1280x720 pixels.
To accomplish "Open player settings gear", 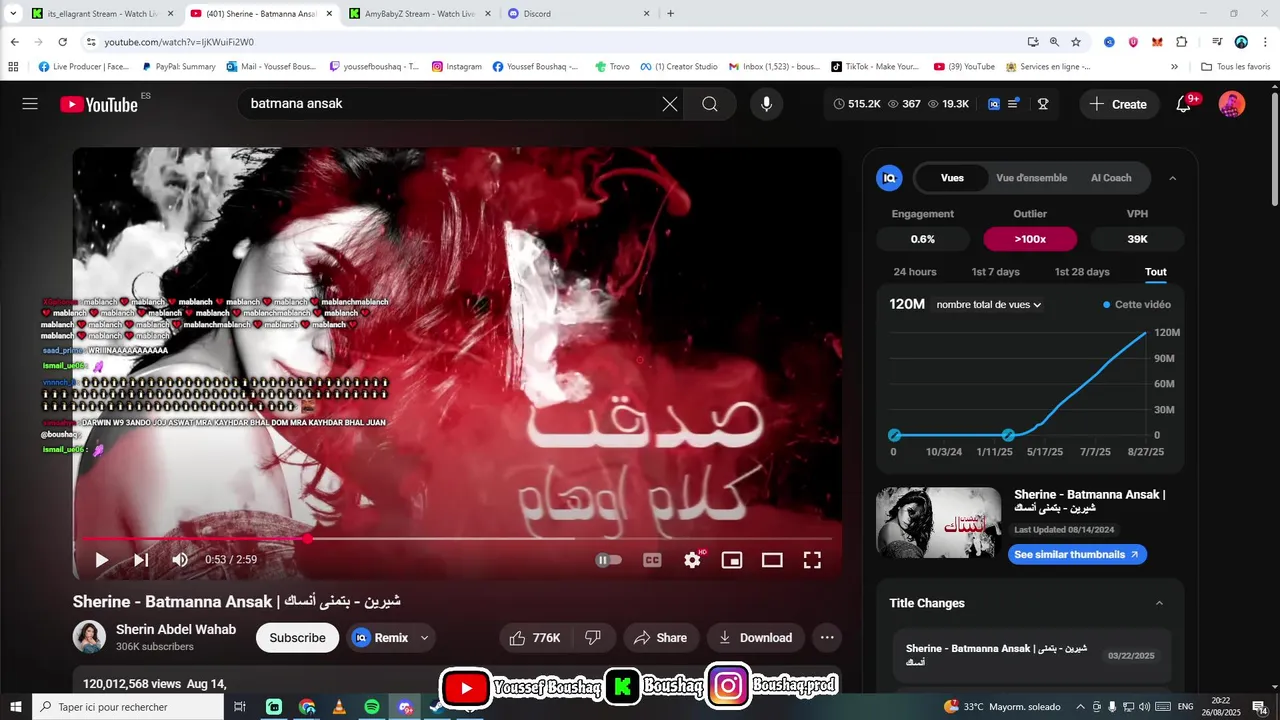I will pyautogui.click(x=692, y=560).
